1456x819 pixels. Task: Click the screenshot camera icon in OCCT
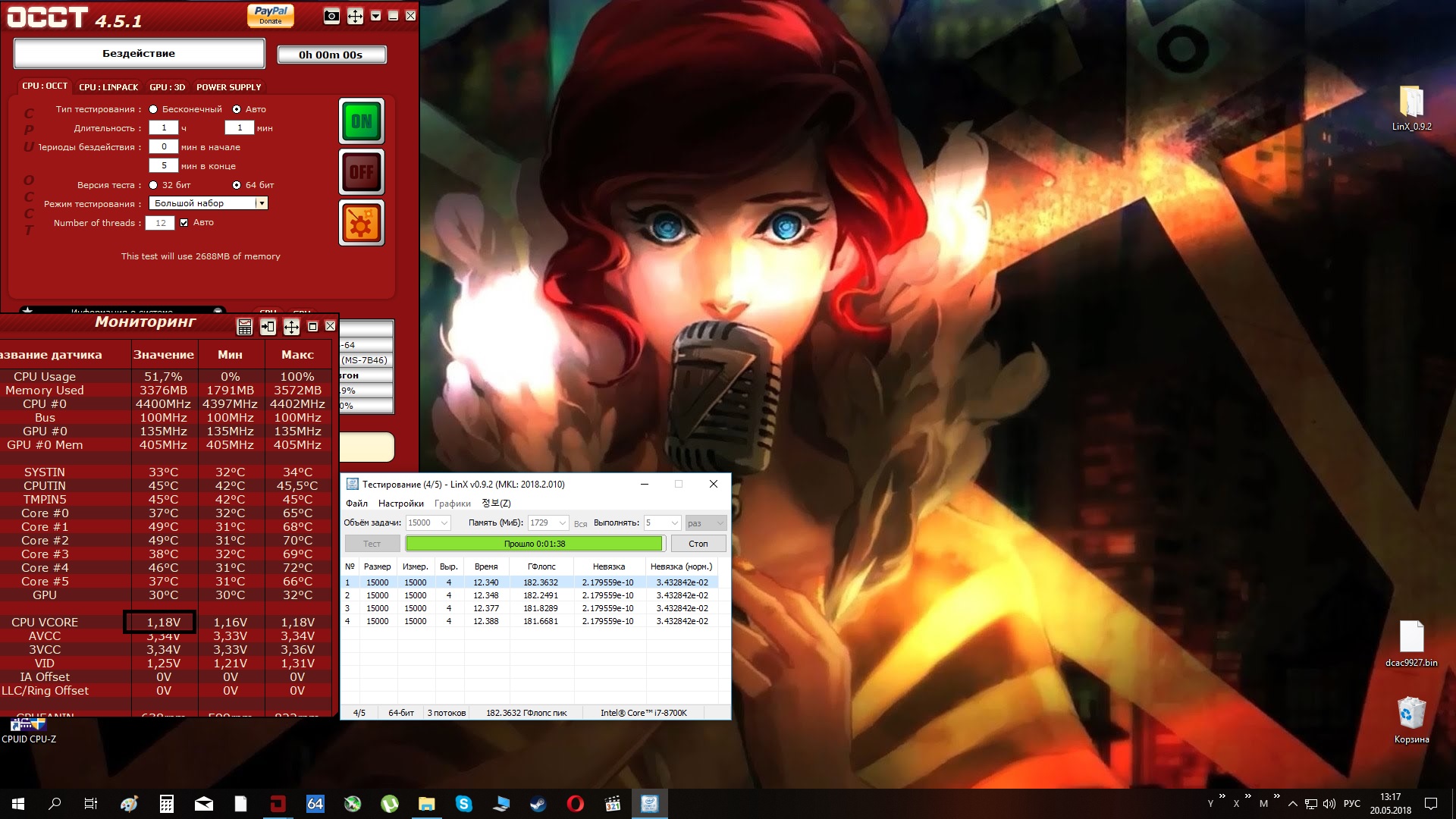tap(331, 16)
